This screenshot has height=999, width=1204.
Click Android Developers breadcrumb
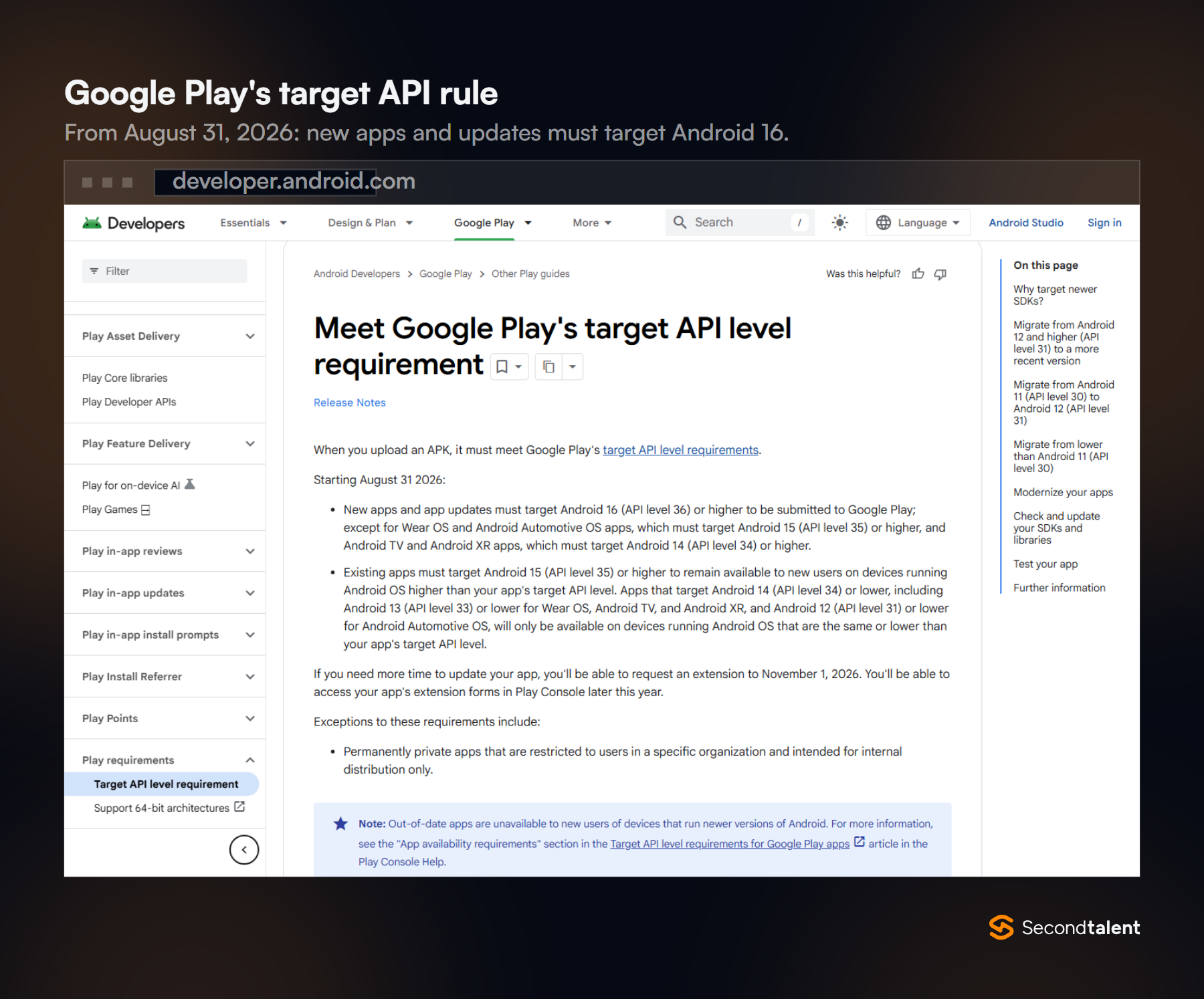point(357,273)
